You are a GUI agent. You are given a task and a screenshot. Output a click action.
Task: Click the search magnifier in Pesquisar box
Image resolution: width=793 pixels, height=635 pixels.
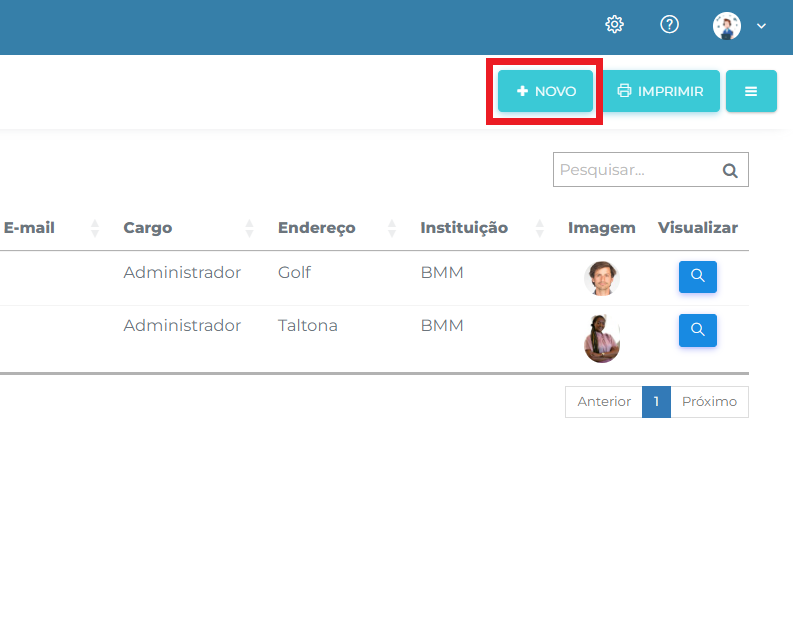[730, 170]
